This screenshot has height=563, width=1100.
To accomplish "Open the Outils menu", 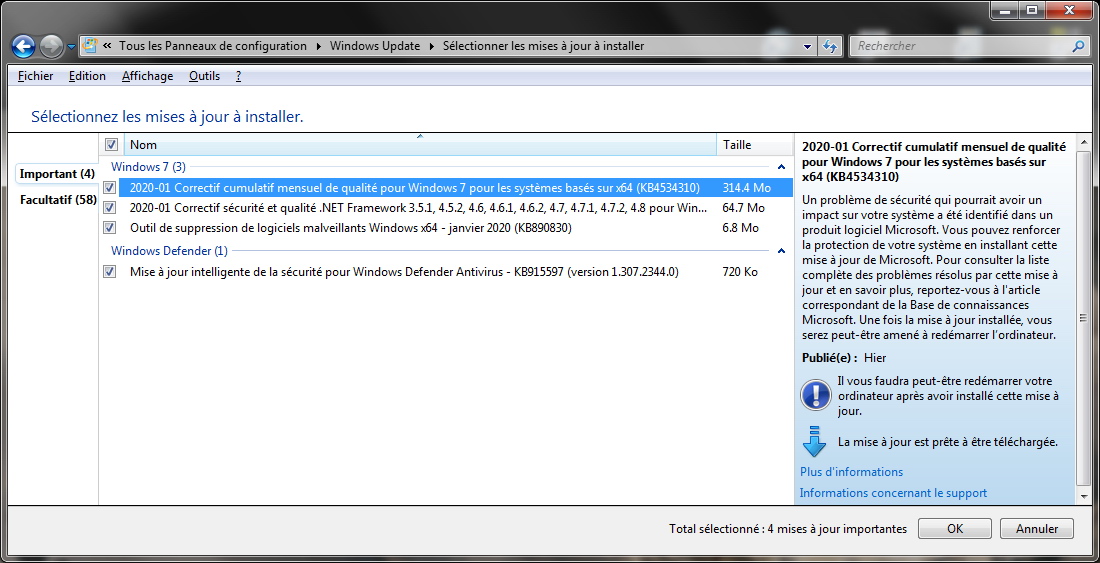I will tap(204, 76).
